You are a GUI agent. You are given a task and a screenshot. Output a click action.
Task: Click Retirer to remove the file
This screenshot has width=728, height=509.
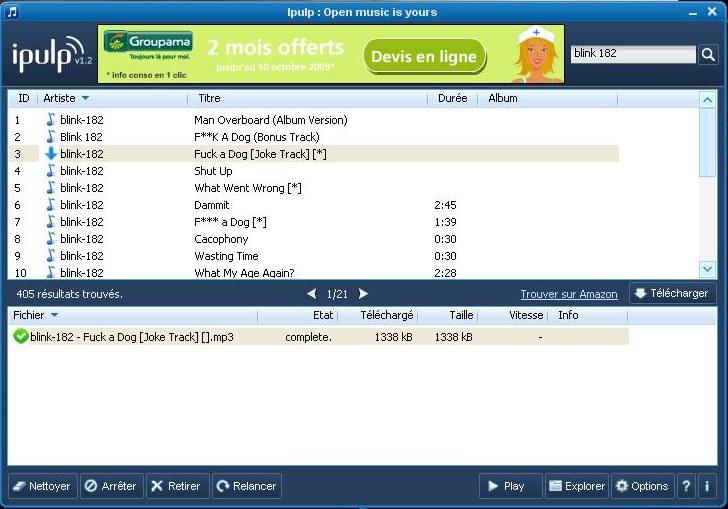[178, 486]
